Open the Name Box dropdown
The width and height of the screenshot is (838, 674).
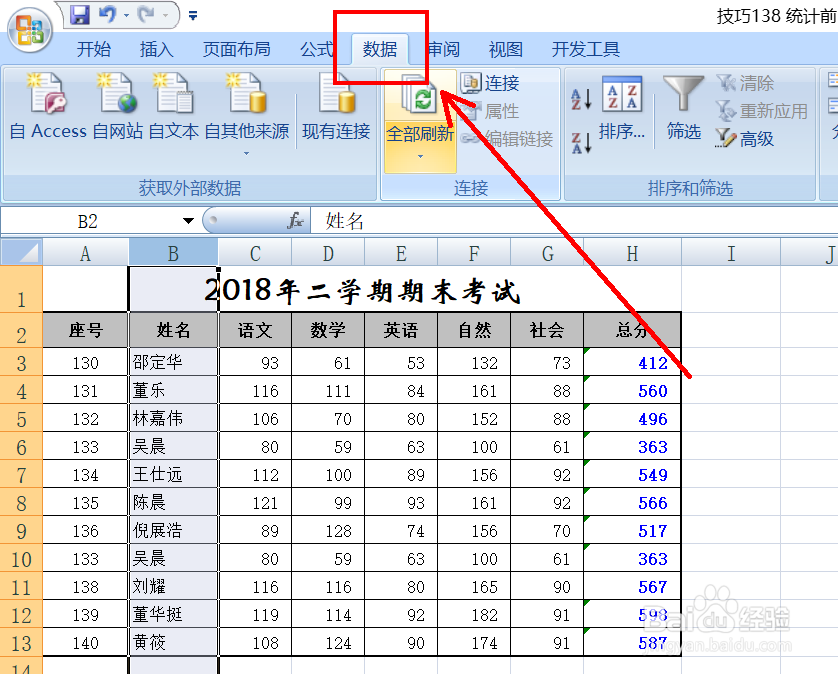tap(189, 219)
